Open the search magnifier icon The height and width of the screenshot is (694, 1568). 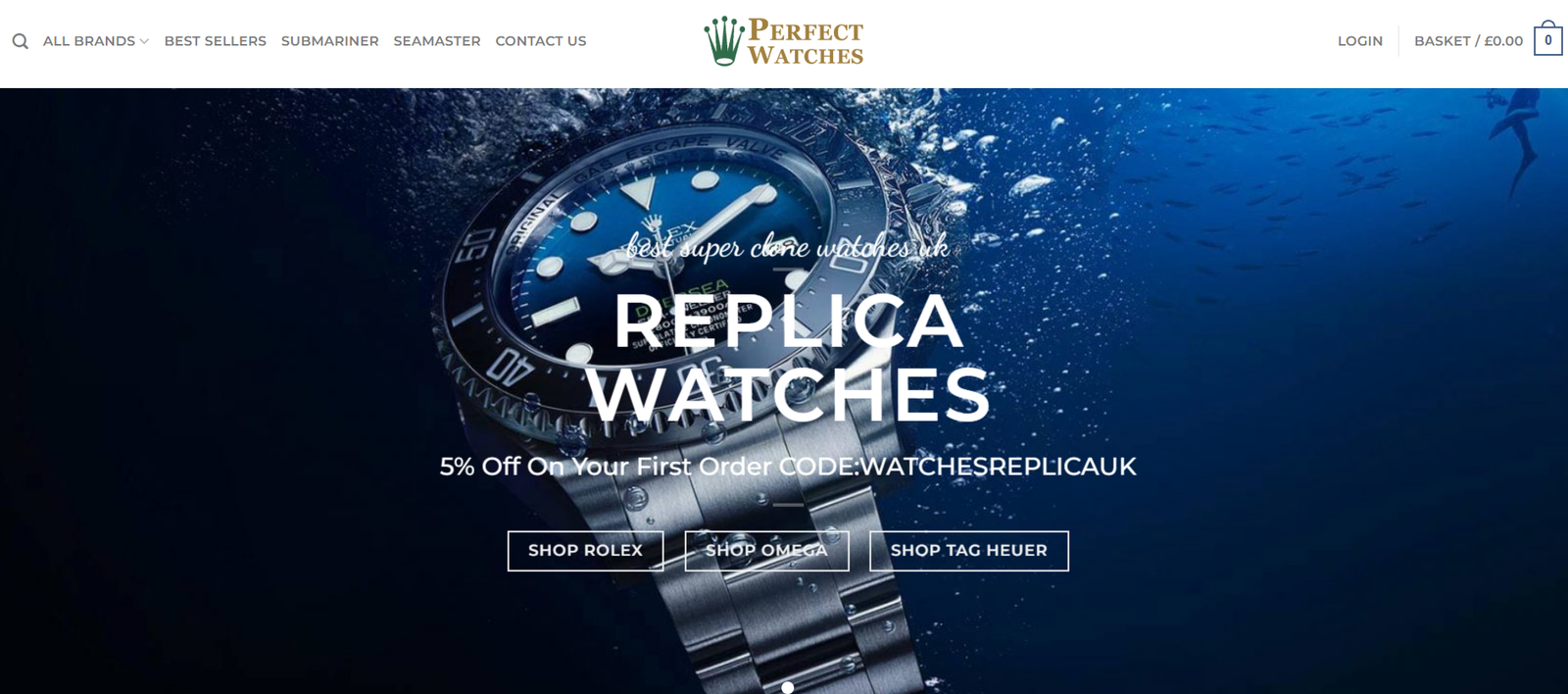point(20,41)
